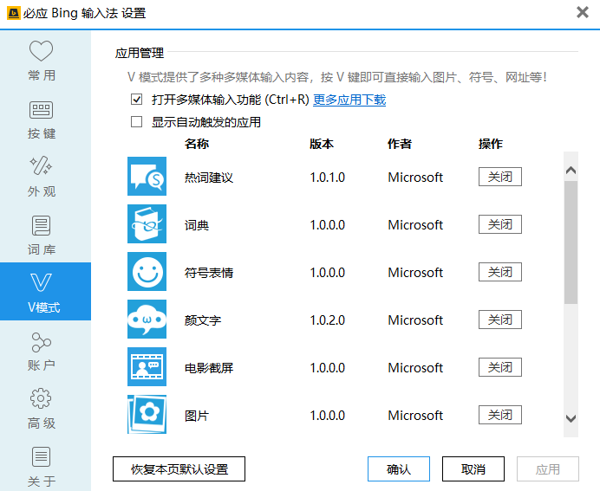Image resolution: width=600 pixels, height=491 pixels.
Task: Open the 常用 heart icon section
Action: (42, 61)
